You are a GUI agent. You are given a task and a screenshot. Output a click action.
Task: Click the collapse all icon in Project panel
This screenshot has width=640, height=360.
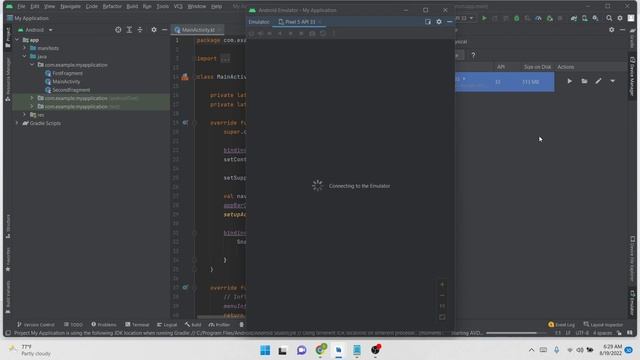[x=140, y=30]
